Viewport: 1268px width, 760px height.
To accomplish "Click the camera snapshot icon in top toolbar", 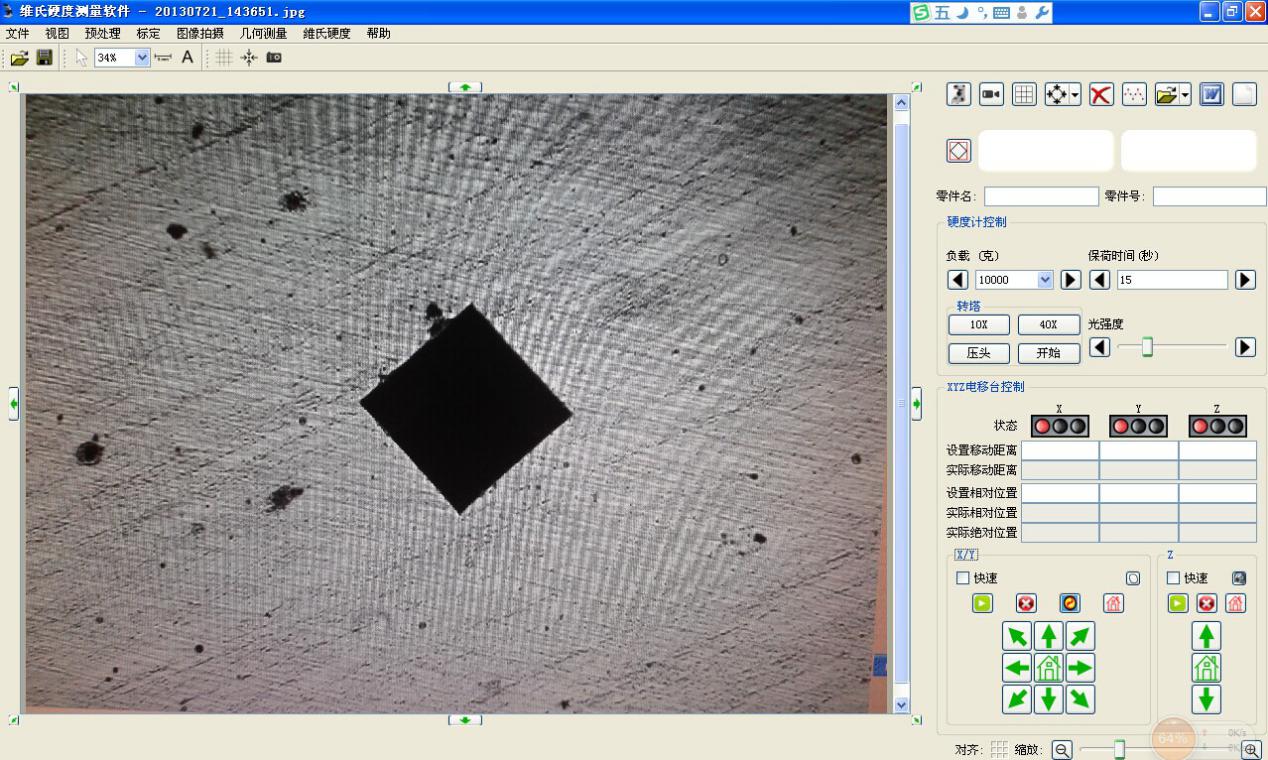I will (273, 58).
